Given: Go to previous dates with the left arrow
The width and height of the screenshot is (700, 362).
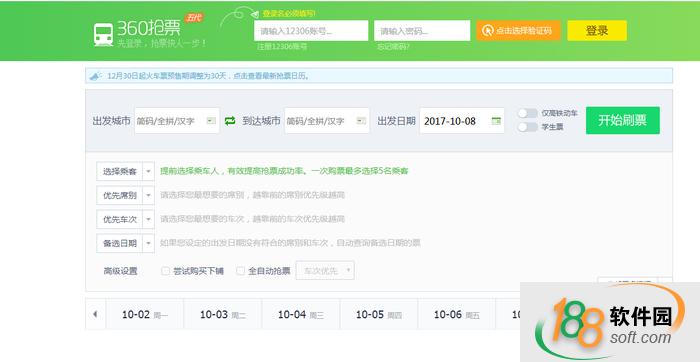Looking at the screenshot, I should [95, 314].
